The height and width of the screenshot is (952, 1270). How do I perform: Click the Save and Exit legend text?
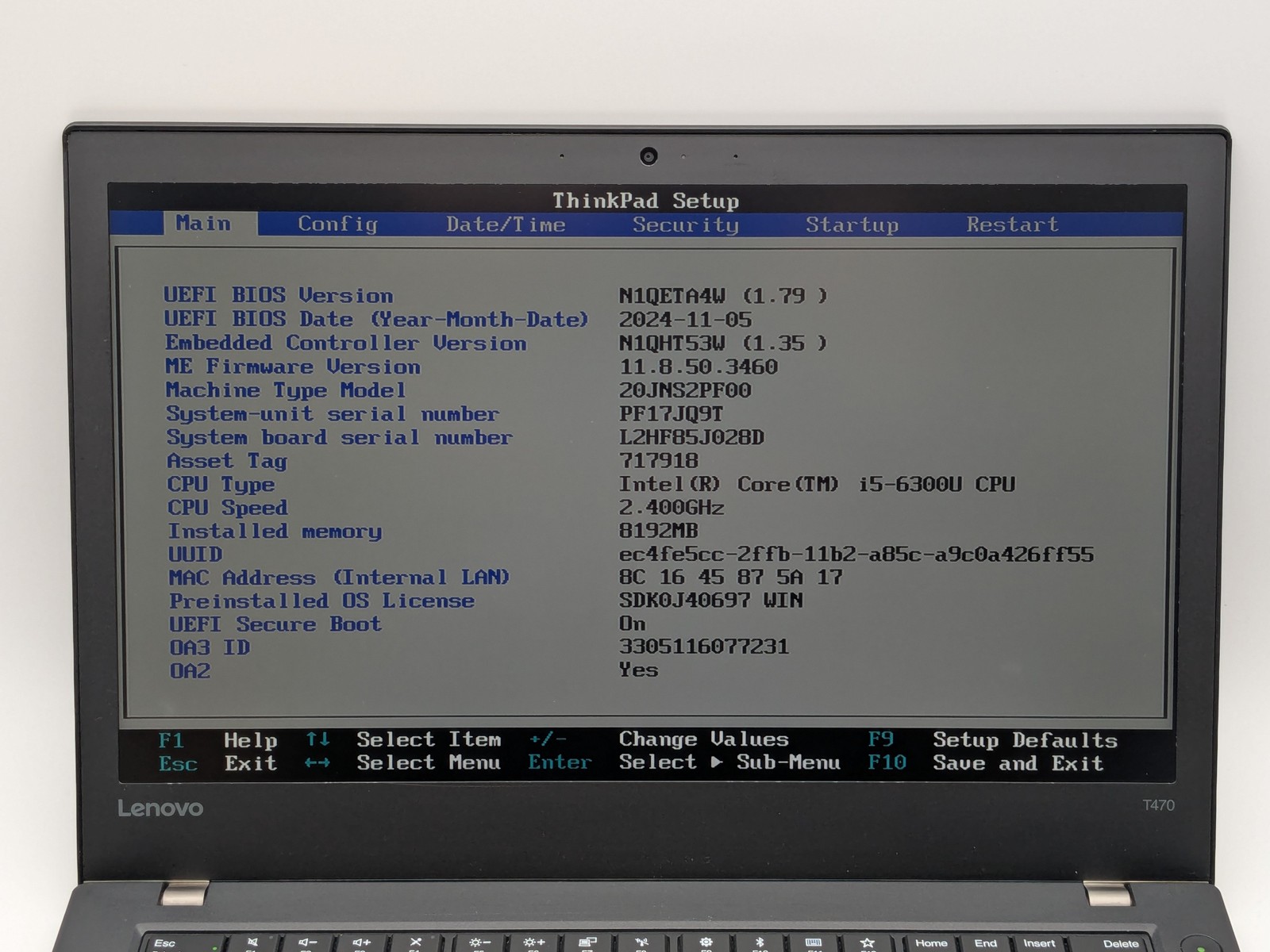(x=1018, y=764)
